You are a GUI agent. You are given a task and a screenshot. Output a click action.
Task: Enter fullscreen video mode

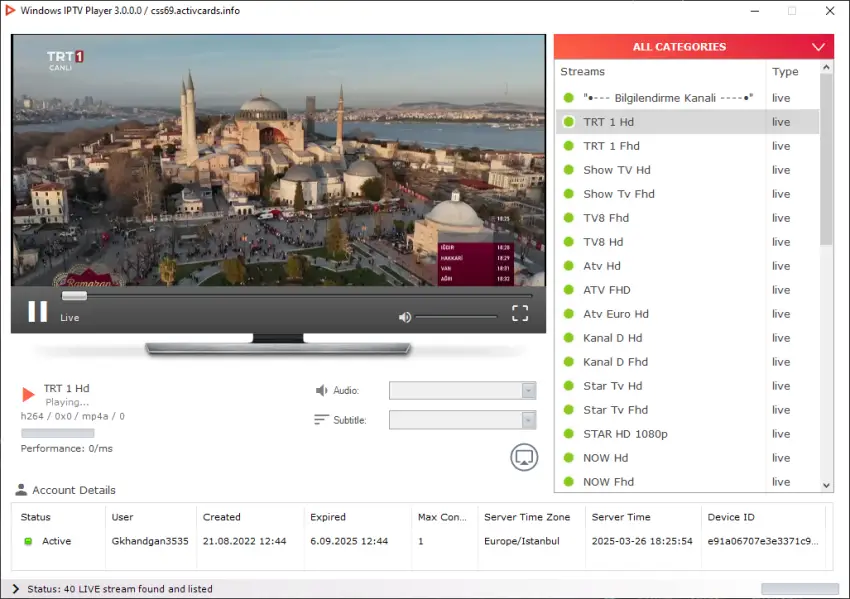[520, 313]
